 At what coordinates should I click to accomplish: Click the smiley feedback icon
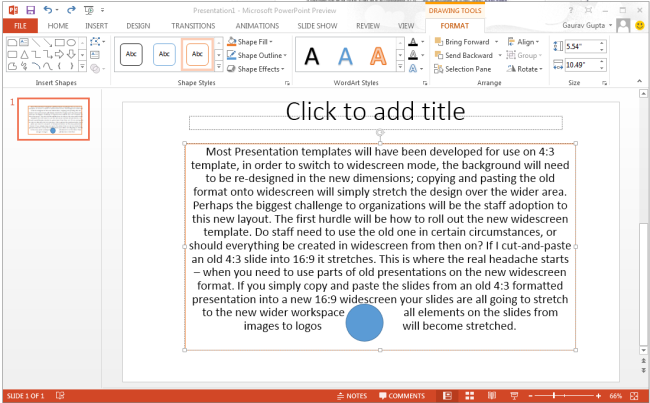click(x=640, y=24)
